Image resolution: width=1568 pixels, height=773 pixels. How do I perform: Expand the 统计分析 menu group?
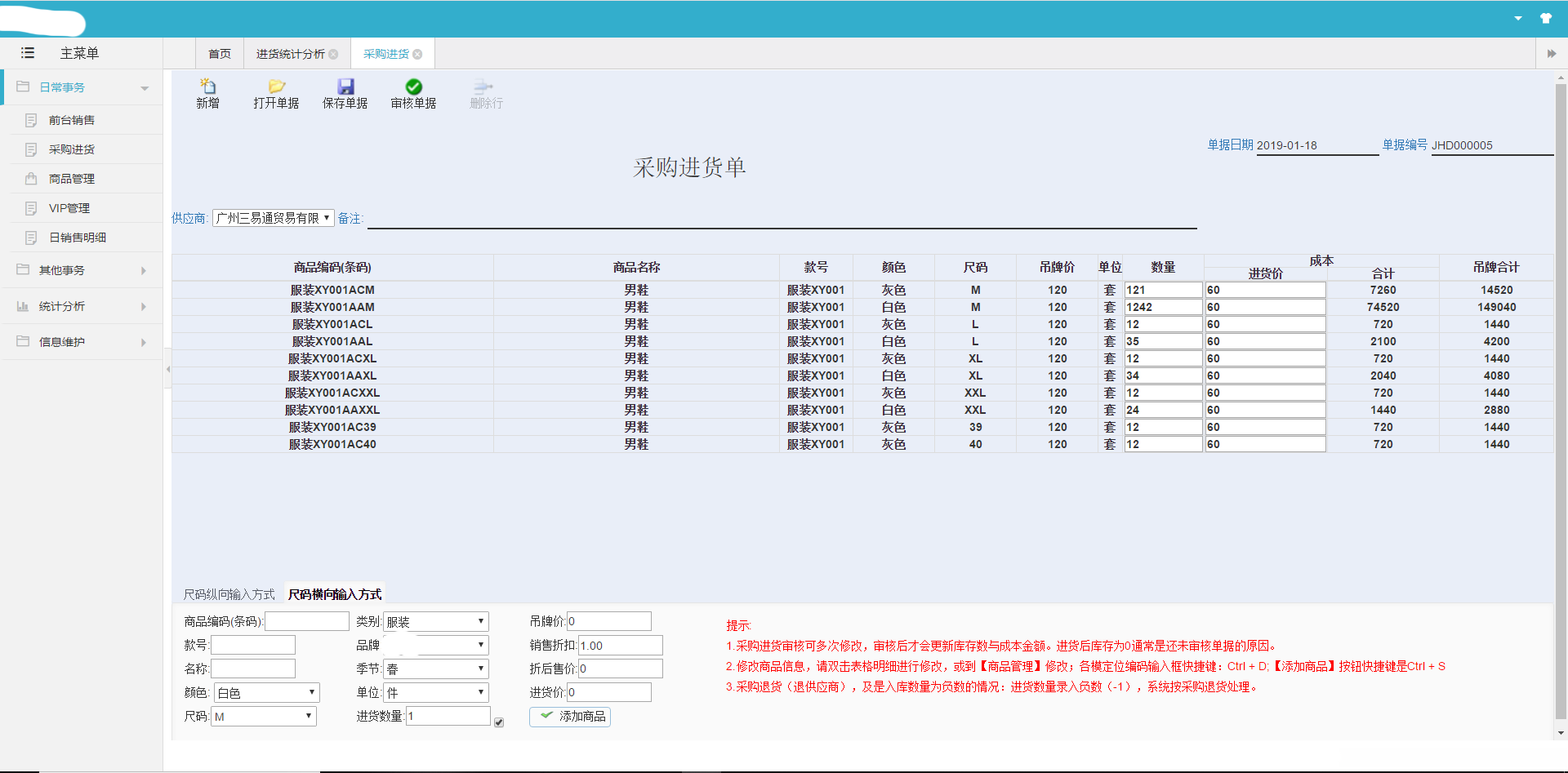[x=82, y=306]
